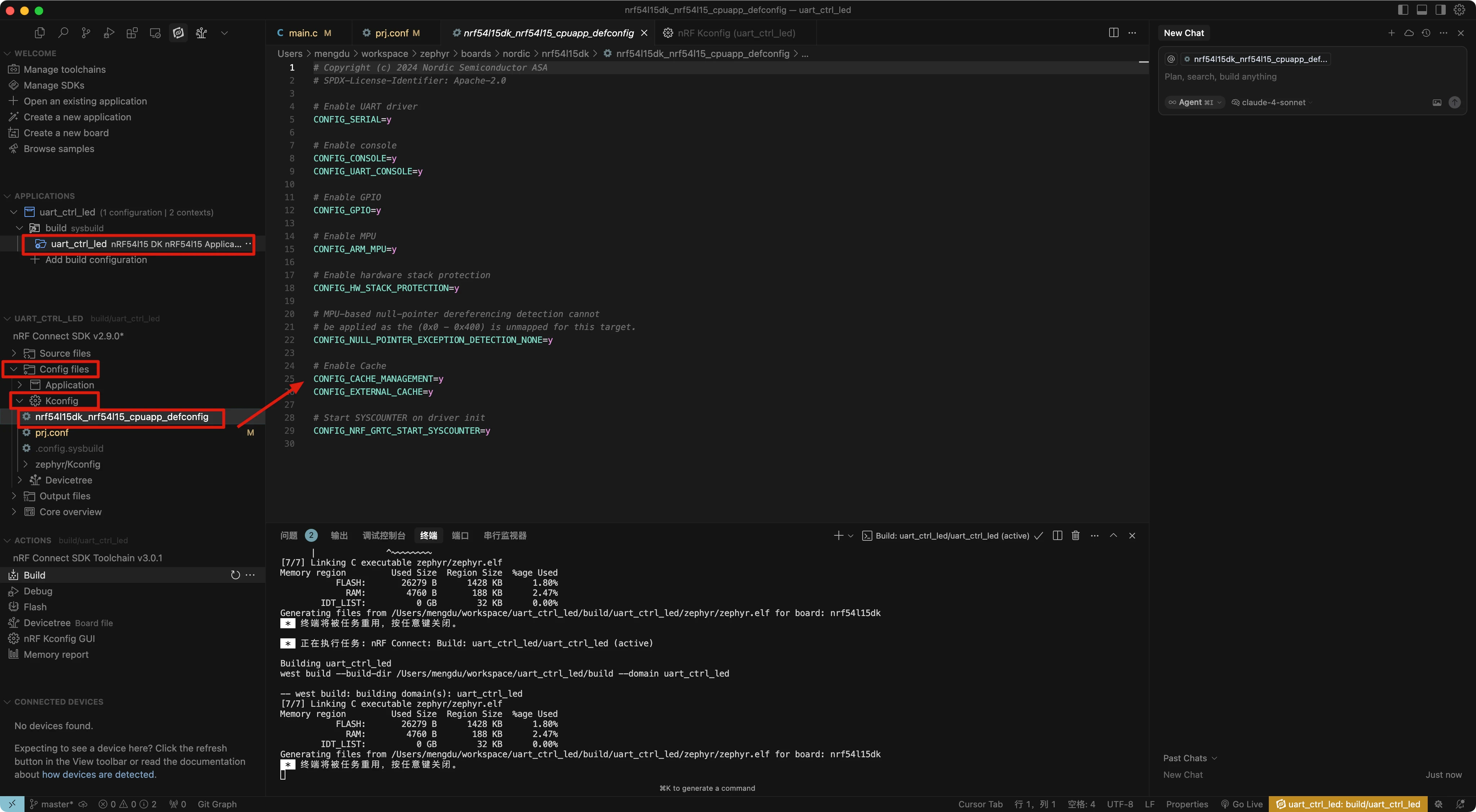Click the nRF Connect activity bar icon

coord(178,33)
